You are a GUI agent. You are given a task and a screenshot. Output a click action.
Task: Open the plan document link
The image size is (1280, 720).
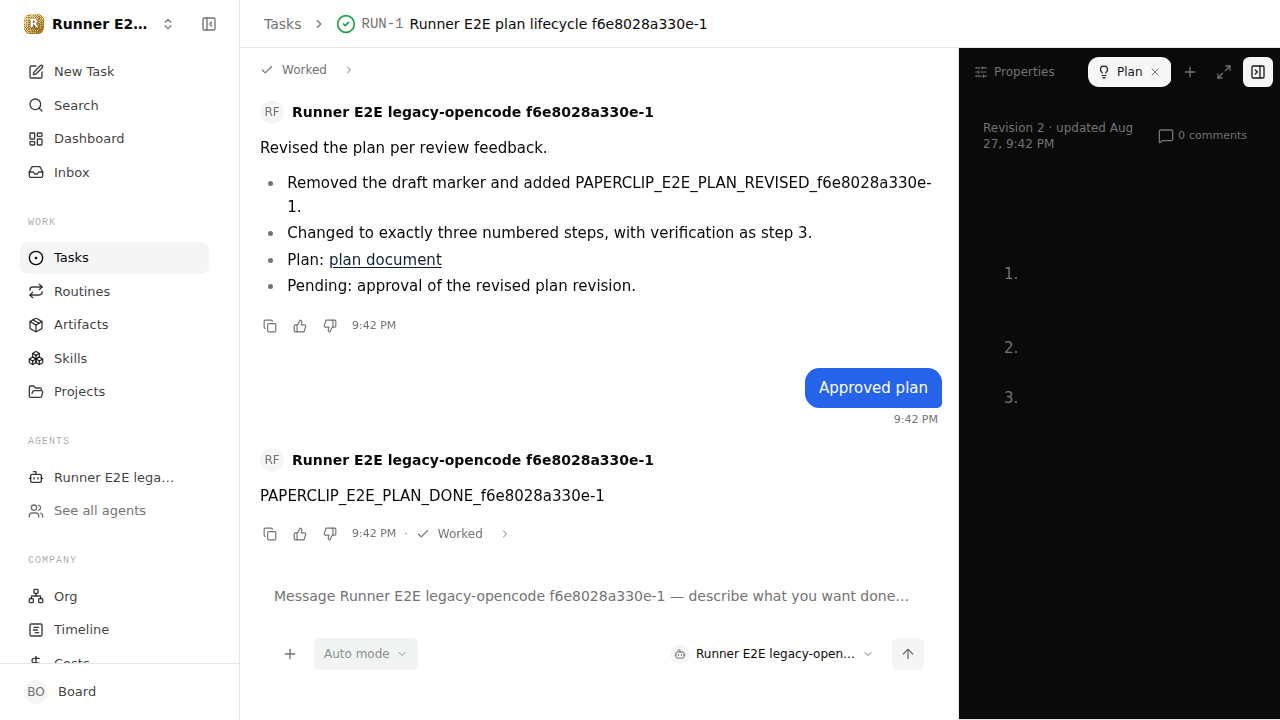pyautogui.click(x=385, y=259)
